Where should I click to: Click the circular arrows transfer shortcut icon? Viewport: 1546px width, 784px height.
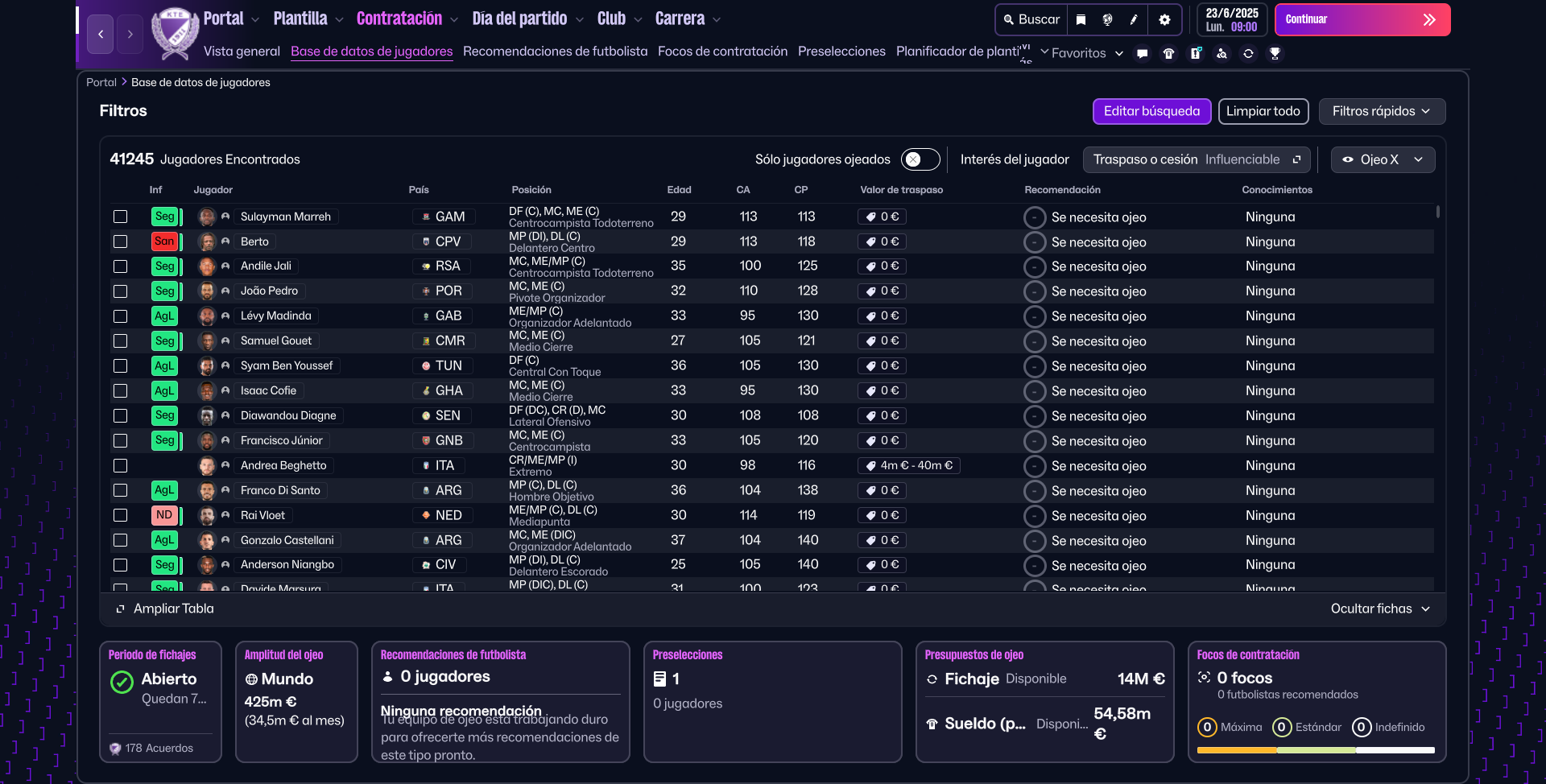1248,54
